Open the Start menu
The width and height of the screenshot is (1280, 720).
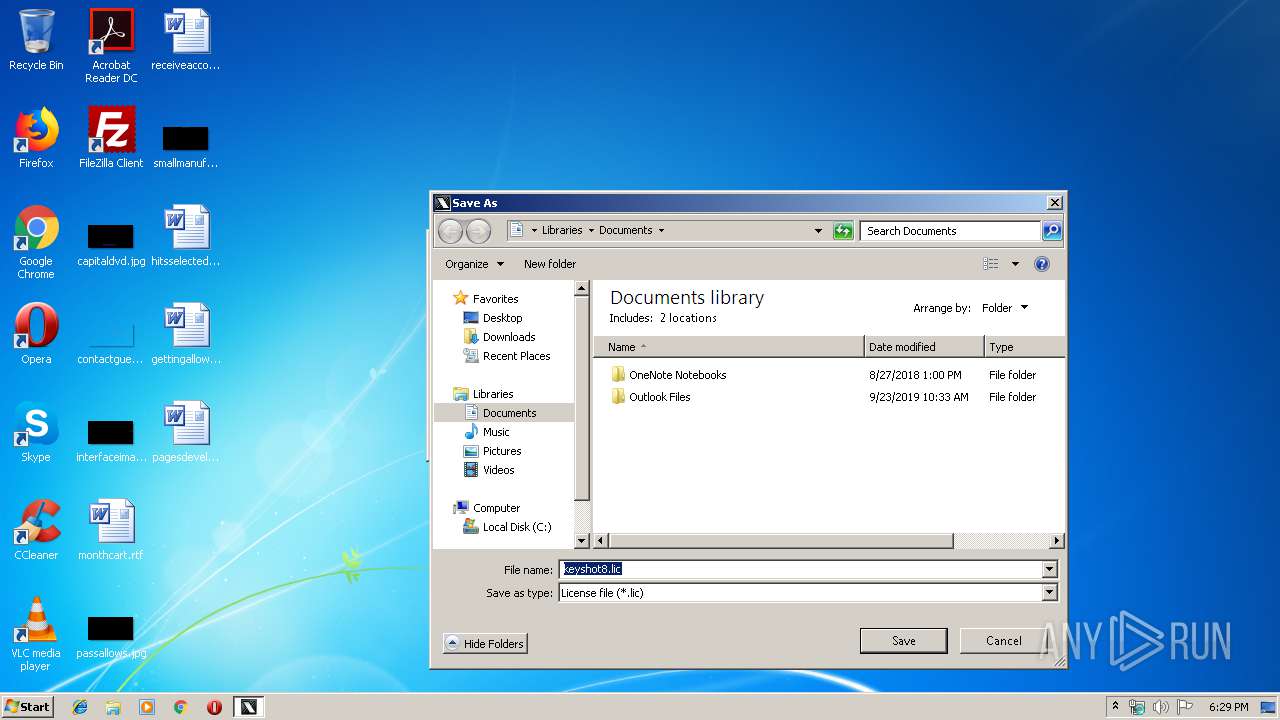[x=28, y=707]
